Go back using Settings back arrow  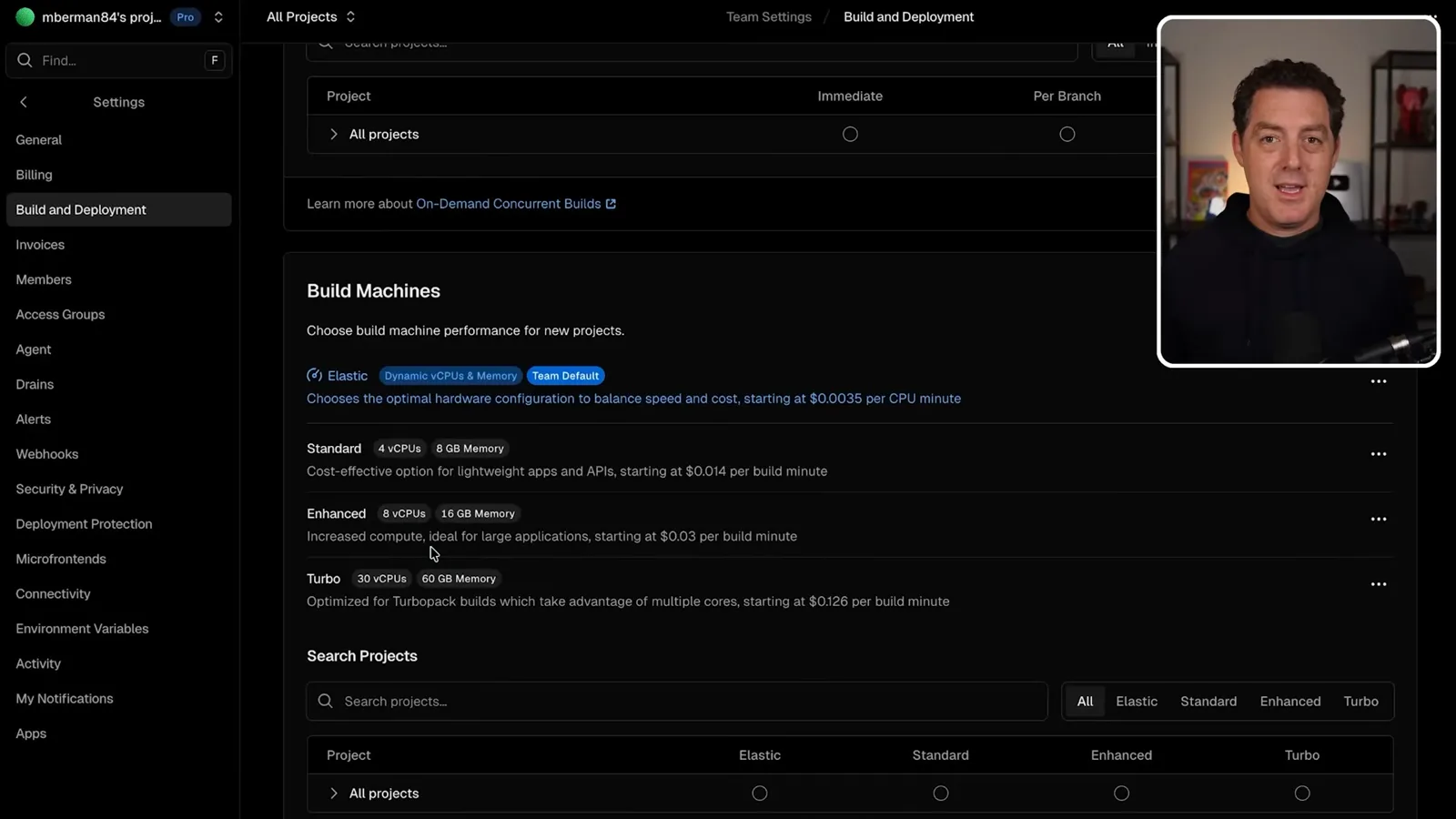(24, 102)
